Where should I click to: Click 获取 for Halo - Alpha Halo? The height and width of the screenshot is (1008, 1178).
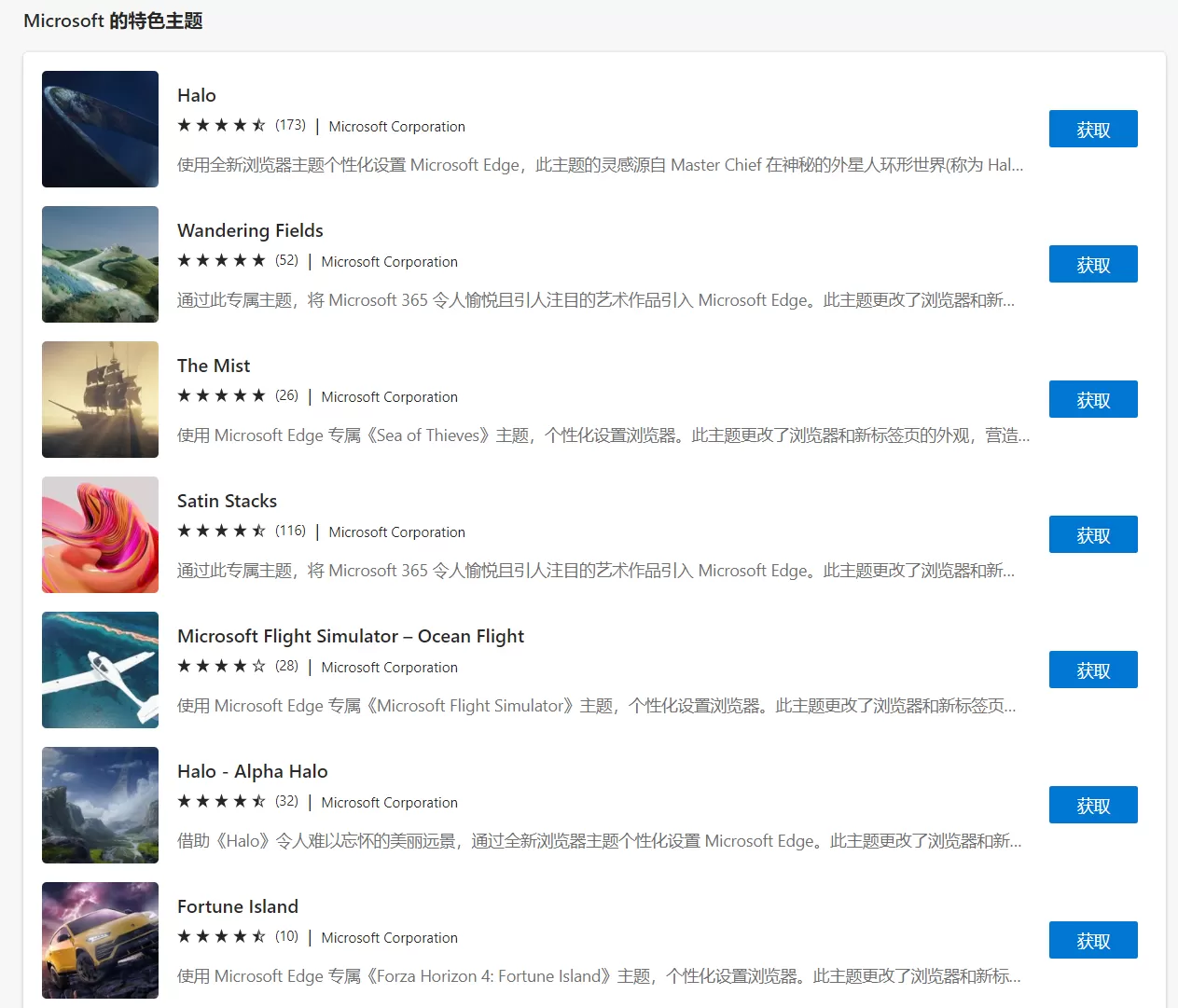[1093, 805]
